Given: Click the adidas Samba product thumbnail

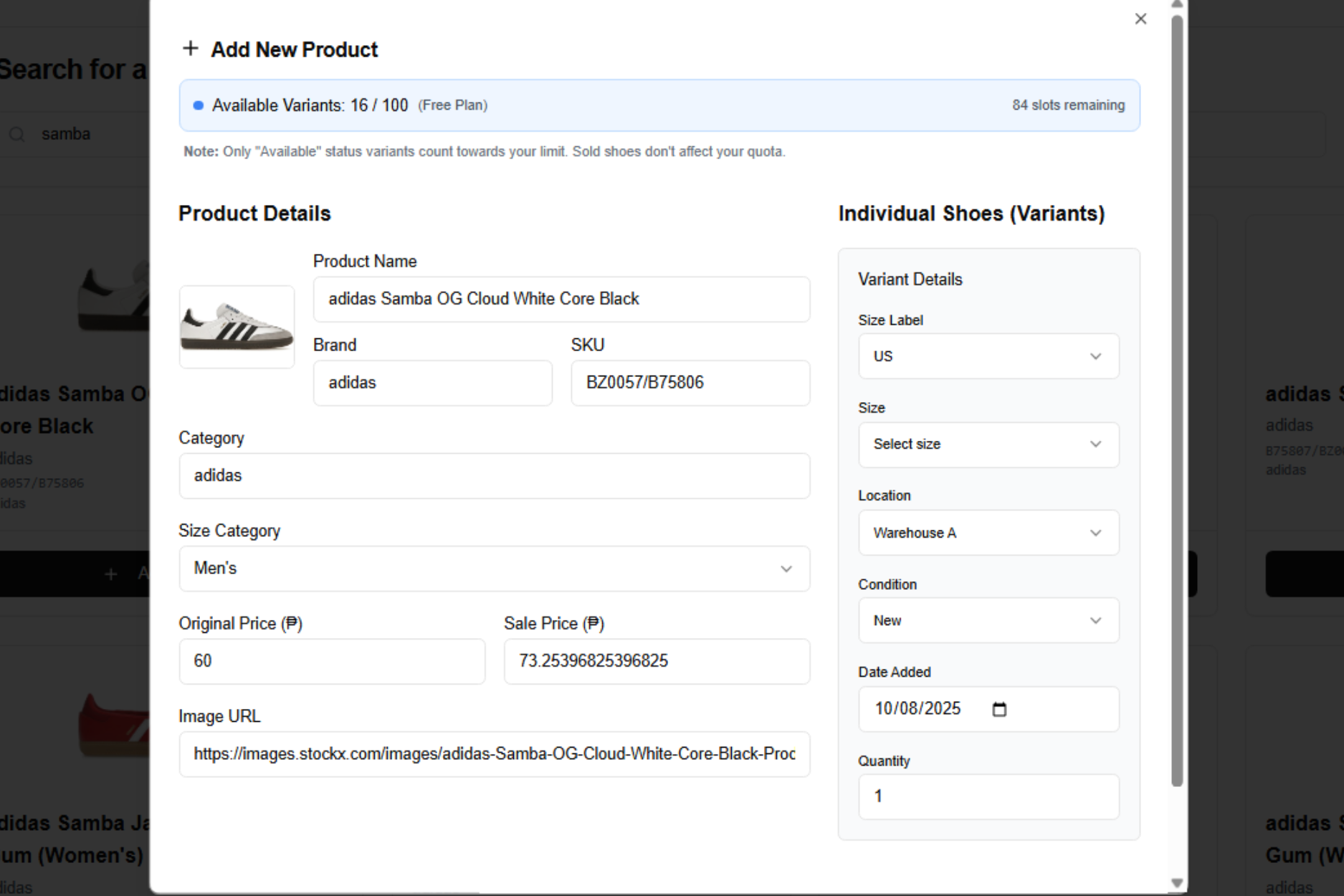Looking at the screenshot, I should [x=237, y=327].
